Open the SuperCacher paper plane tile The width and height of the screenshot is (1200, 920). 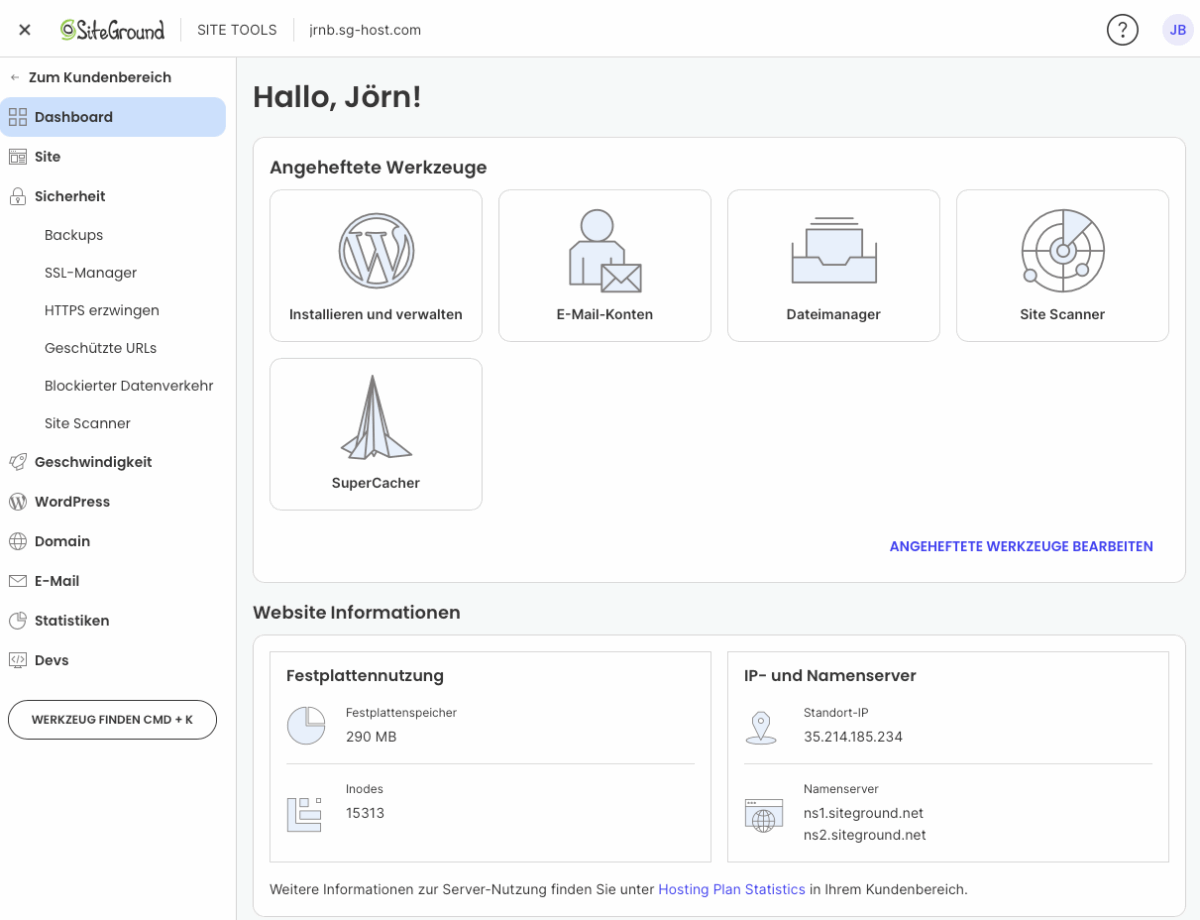376,434
